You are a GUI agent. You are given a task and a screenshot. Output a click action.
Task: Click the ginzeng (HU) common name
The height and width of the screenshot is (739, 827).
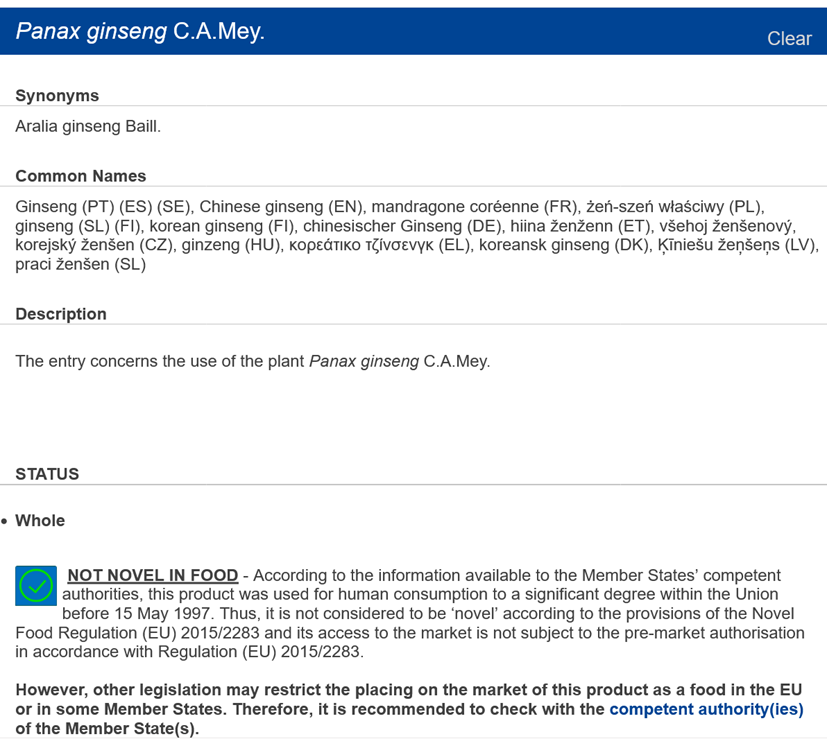(x=231, y=245)
